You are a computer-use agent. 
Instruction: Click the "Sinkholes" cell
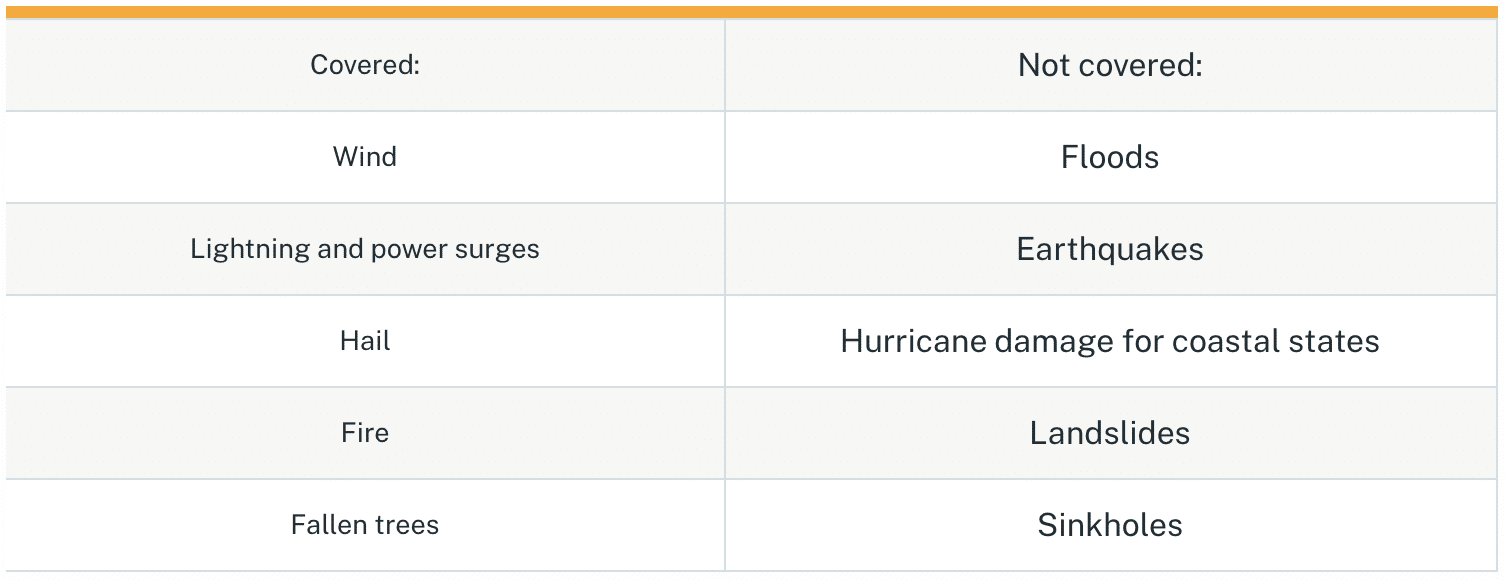(x=1110, y=525)
